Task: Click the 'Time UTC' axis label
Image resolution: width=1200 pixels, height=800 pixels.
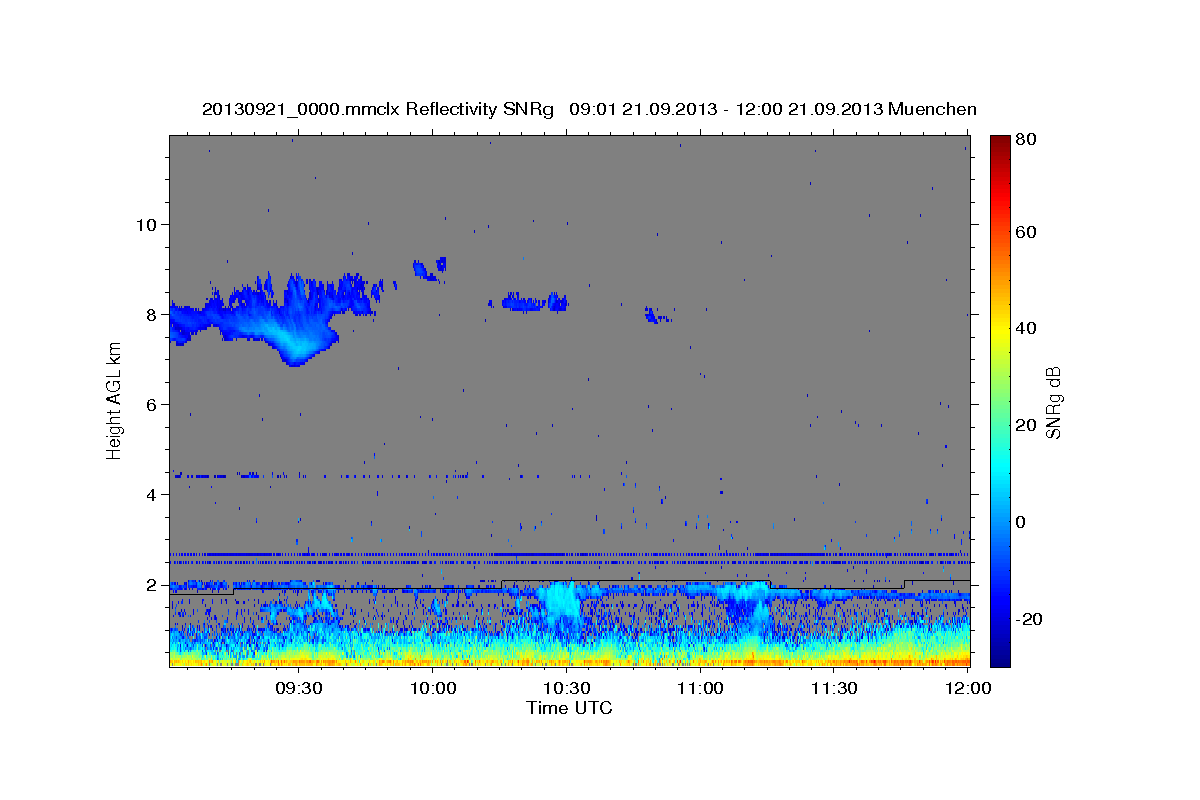Action: tap(569, 708)
